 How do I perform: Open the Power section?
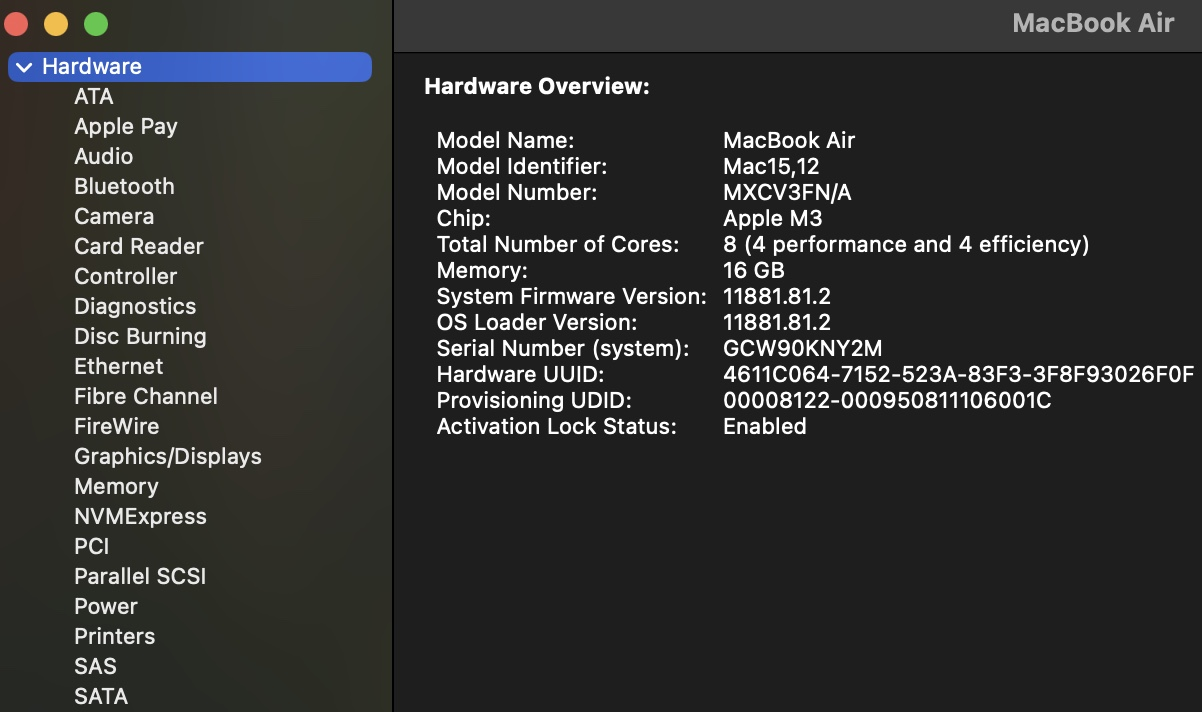point(106,606)
